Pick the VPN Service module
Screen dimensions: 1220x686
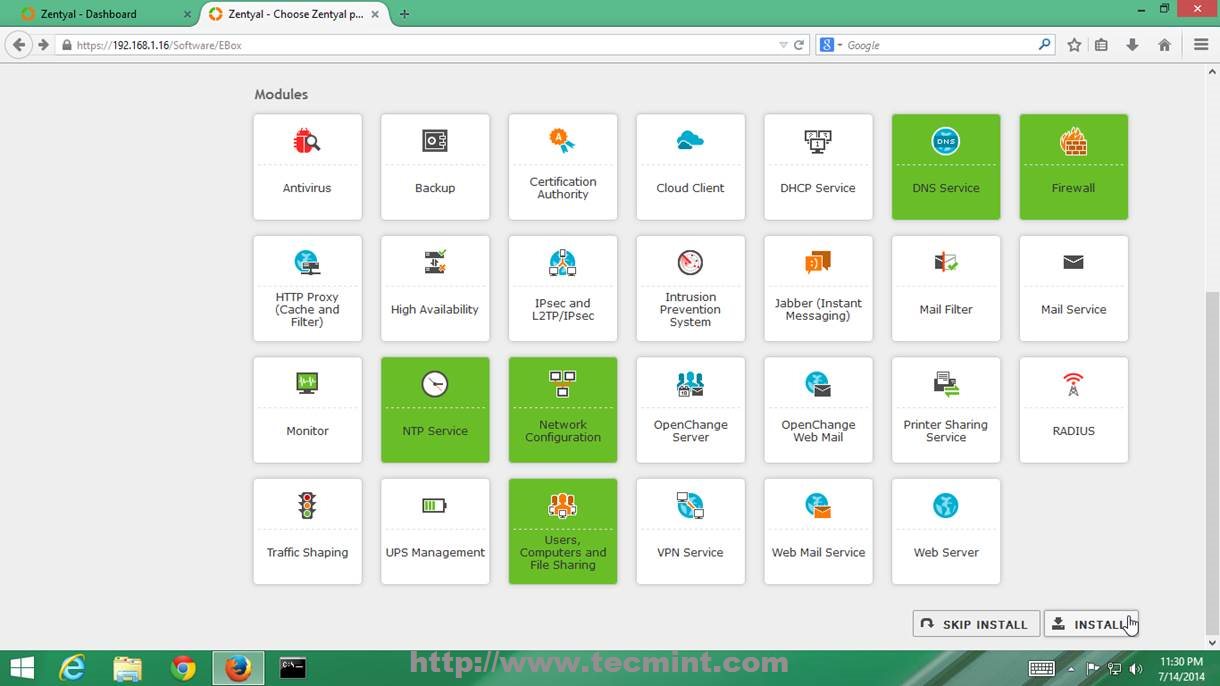[690, 531]
